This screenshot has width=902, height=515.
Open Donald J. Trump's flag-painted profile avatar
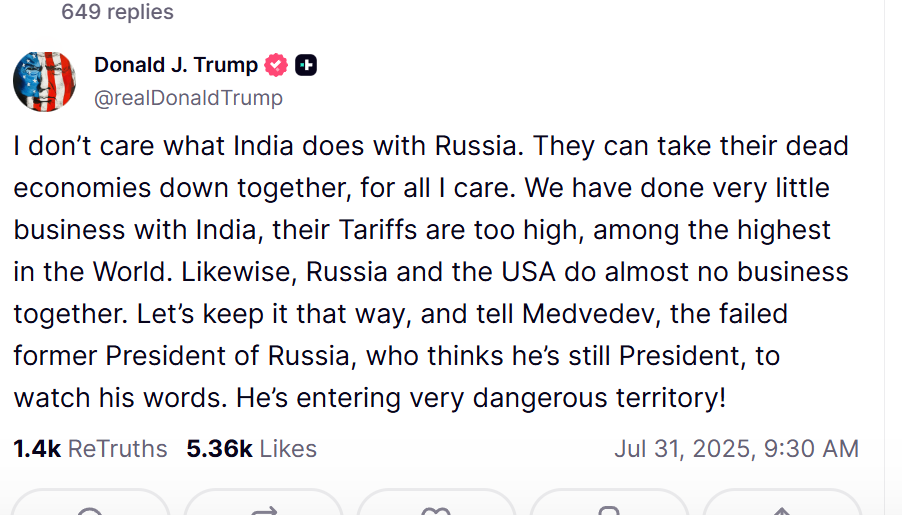(44, 81)
